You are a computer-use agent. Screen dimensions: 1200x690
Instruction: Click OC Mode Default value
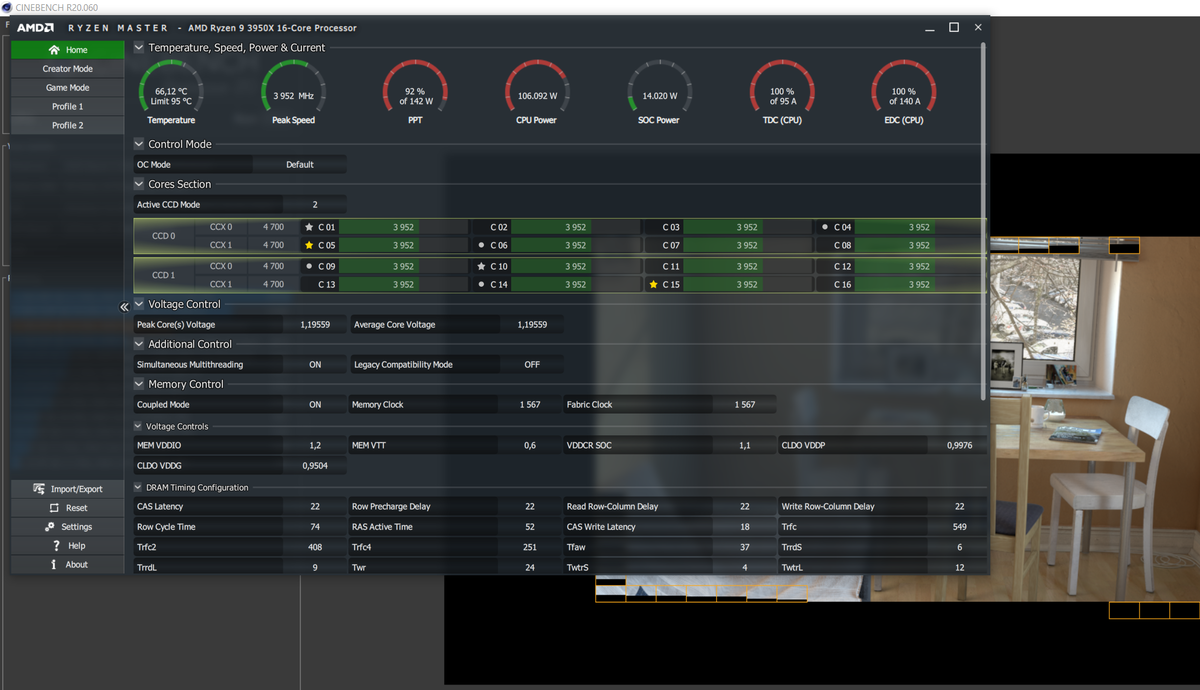(x=300, y=165)
